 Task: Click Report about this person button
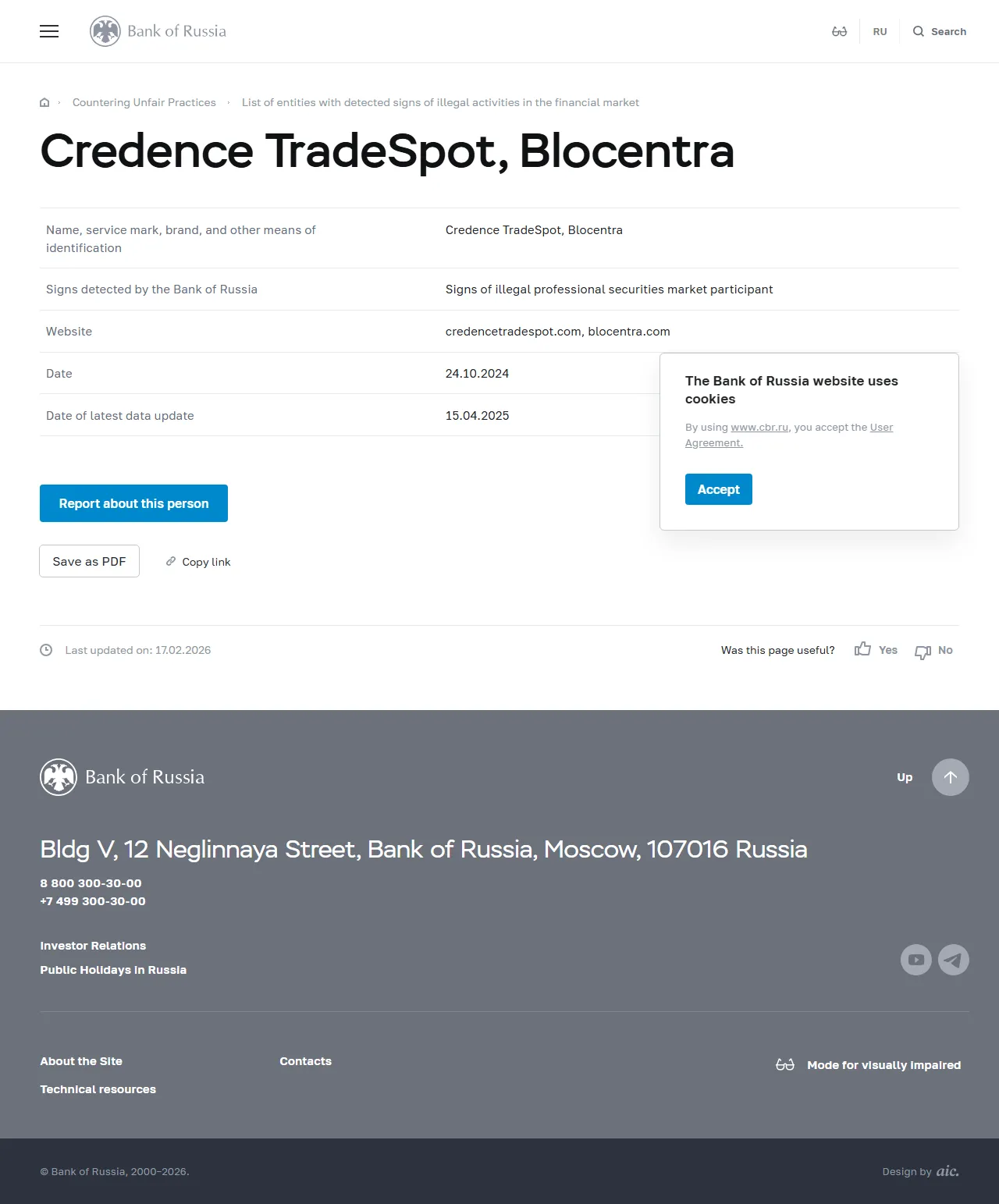133,503
